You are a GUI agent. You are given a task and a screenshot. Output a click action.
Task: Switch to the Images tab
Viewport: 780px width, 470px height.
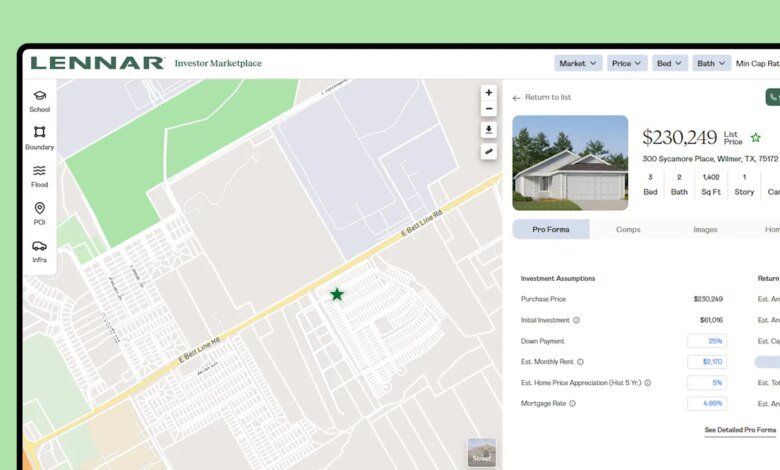click(x=705, y=229)
